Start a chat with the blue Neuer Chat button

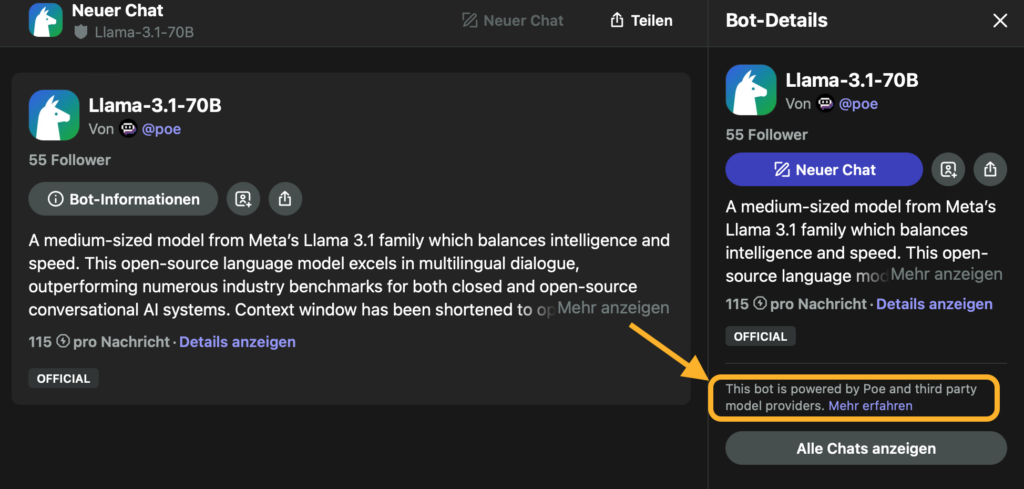pos(824,170)
